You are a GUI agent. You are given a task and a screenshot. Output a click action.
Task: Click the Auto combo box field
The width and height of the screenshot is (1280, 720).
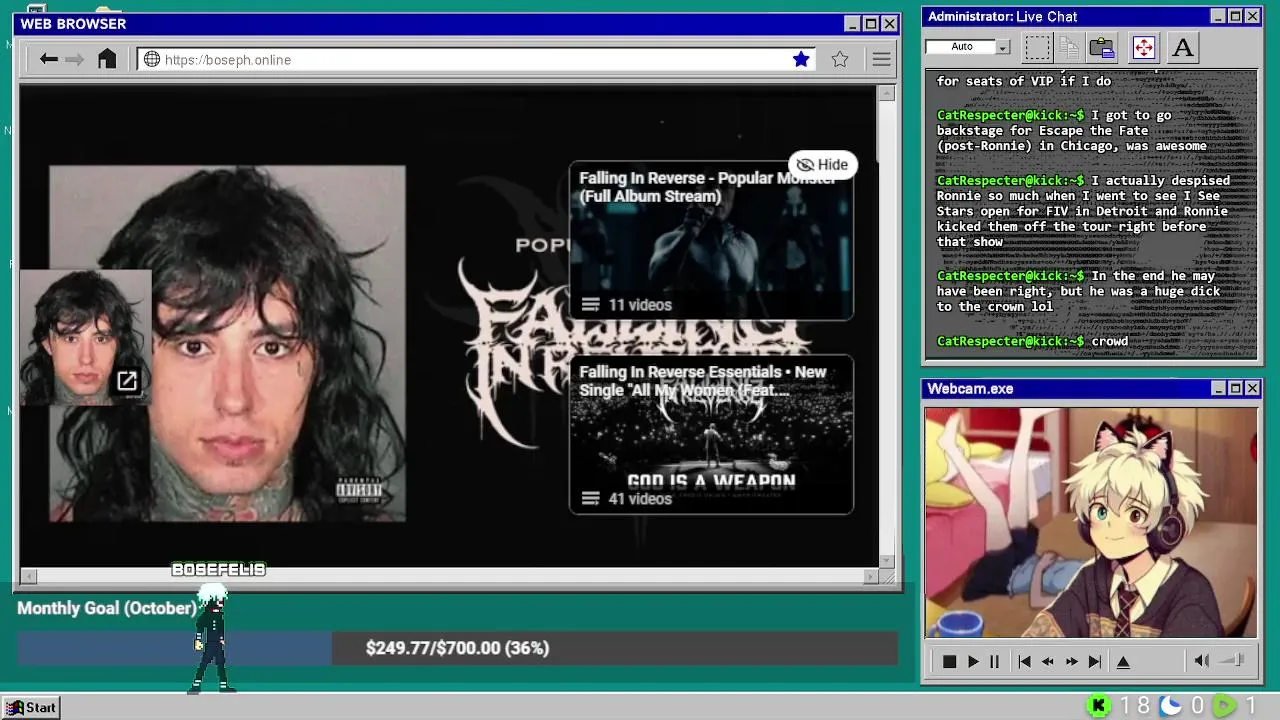point(968,47)
